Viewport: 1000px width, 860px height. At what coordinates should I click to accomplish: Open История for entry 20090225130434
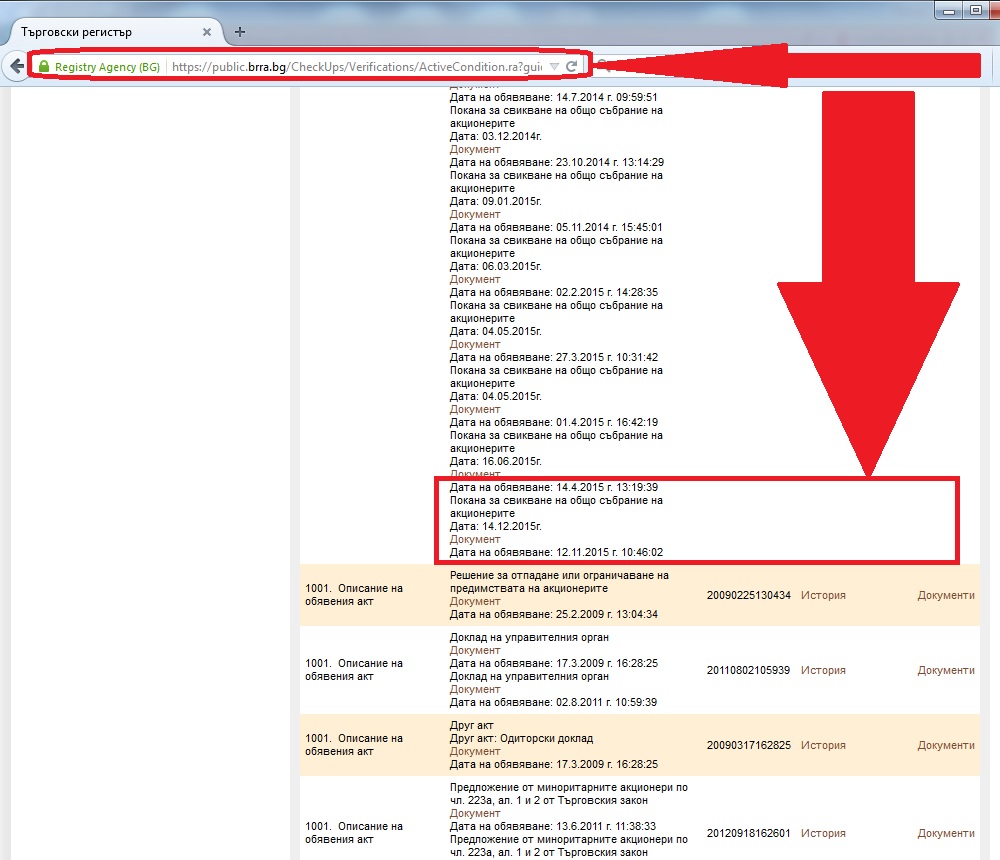click(822, 595)
